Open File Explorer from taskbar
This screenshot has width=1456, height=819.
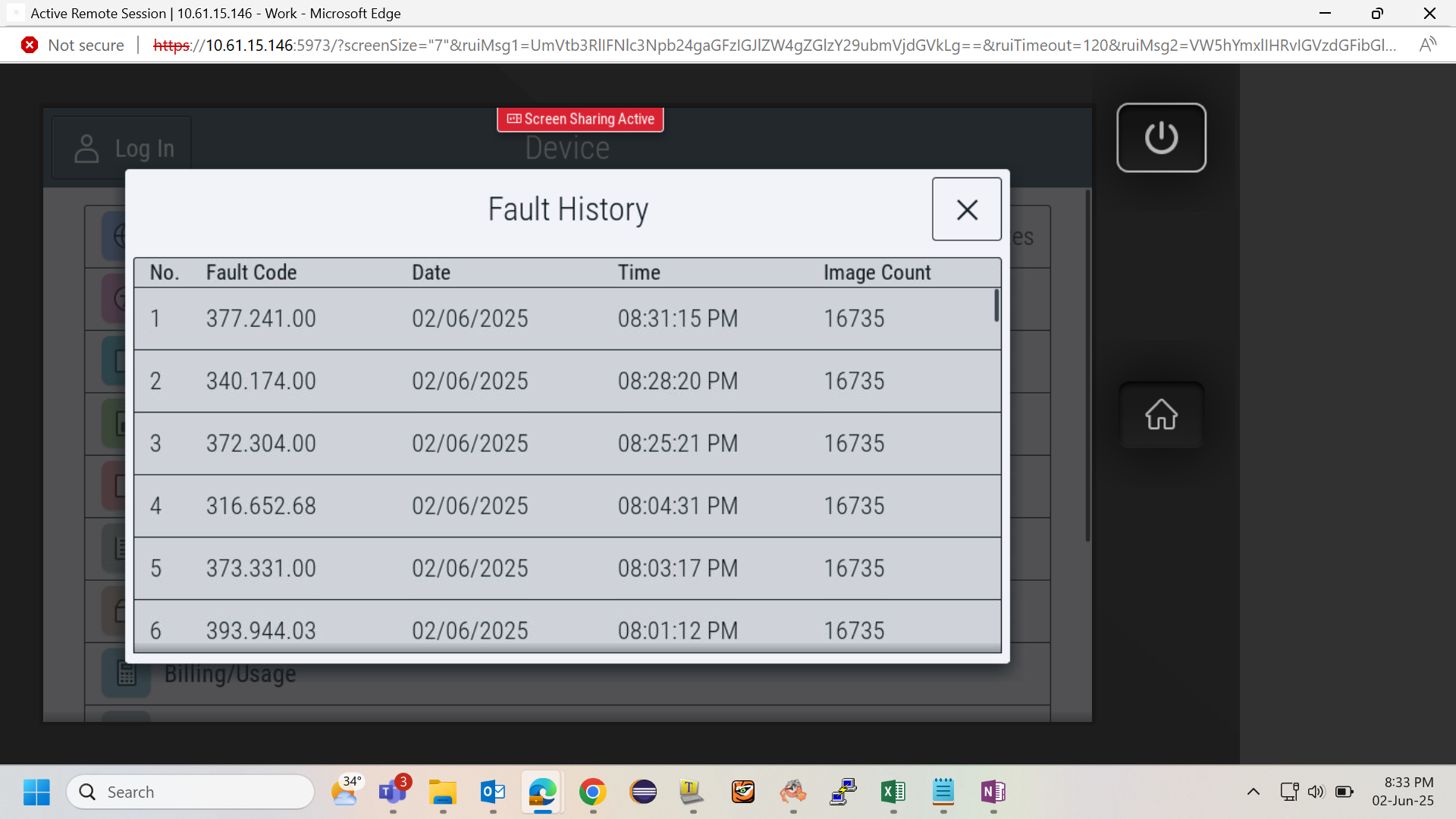443,792
